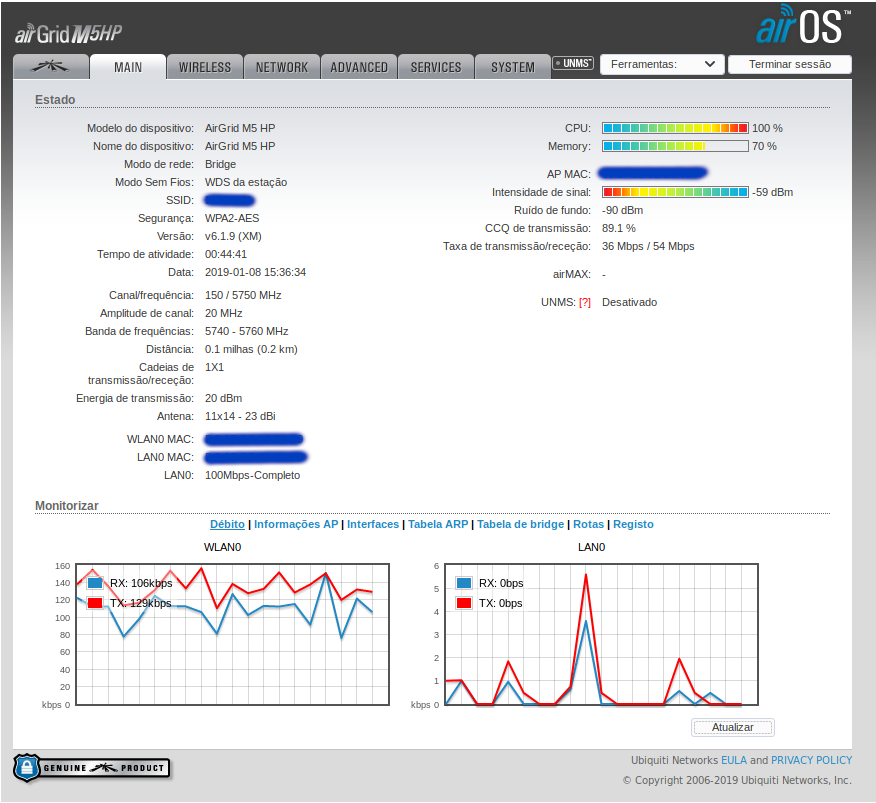The height and width of the screenshot is (803, 876).
Task: Click the UNMS status badge
Action: [x=573, y=63]
